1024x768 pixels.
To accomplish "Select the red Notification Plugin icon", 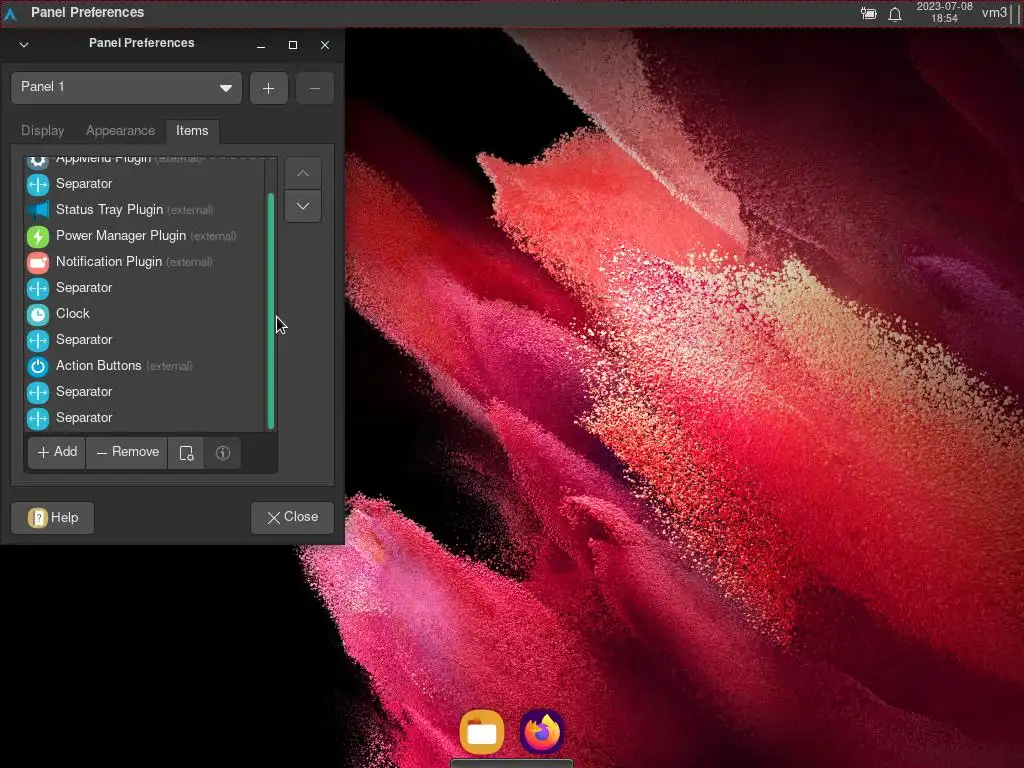I will (x=38, y=262).
